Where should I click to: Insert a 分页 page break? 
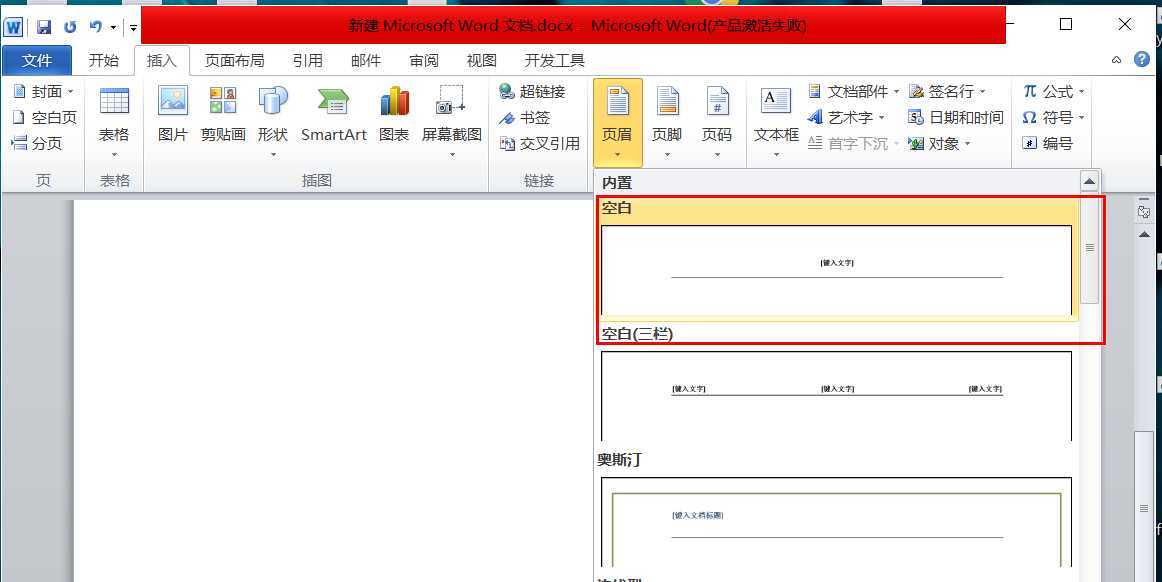tap(37, 143)
